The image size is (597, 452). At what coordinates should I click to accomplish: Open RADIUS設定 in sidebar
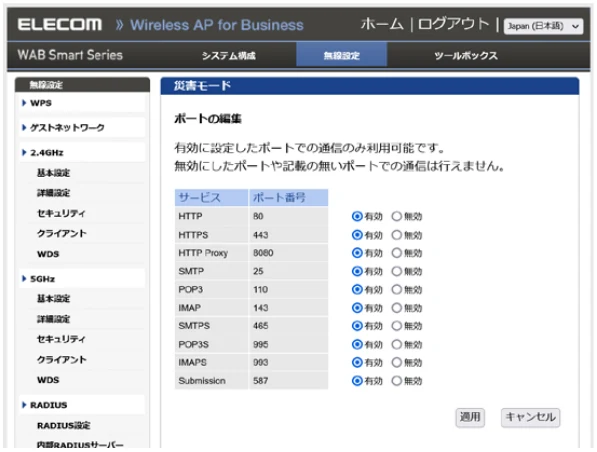point(64,425)
